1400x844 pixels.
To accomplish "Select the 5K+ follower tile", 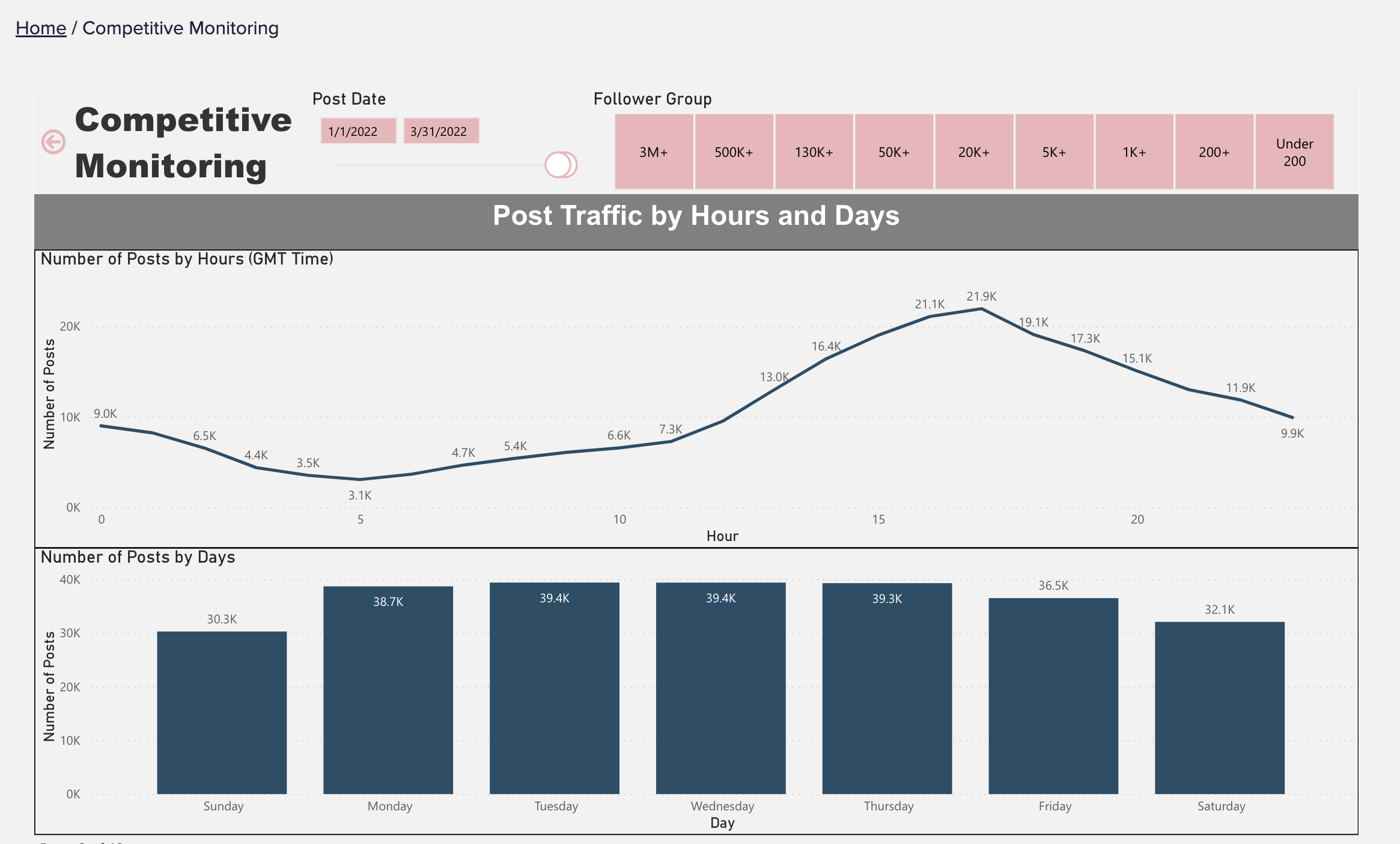I will [x=1054, y=152].
